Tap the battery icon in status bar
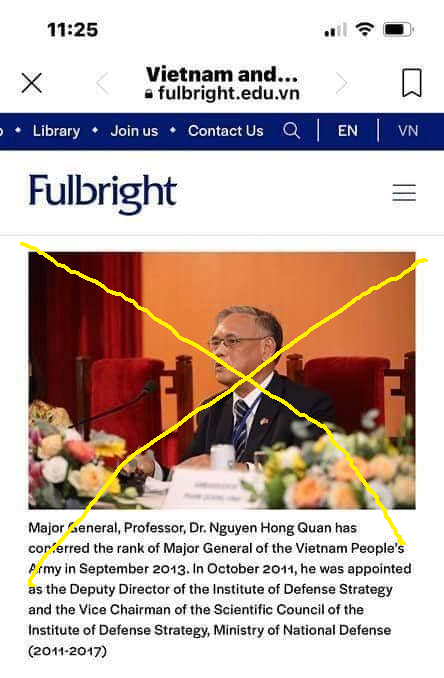 pos(398,30)
